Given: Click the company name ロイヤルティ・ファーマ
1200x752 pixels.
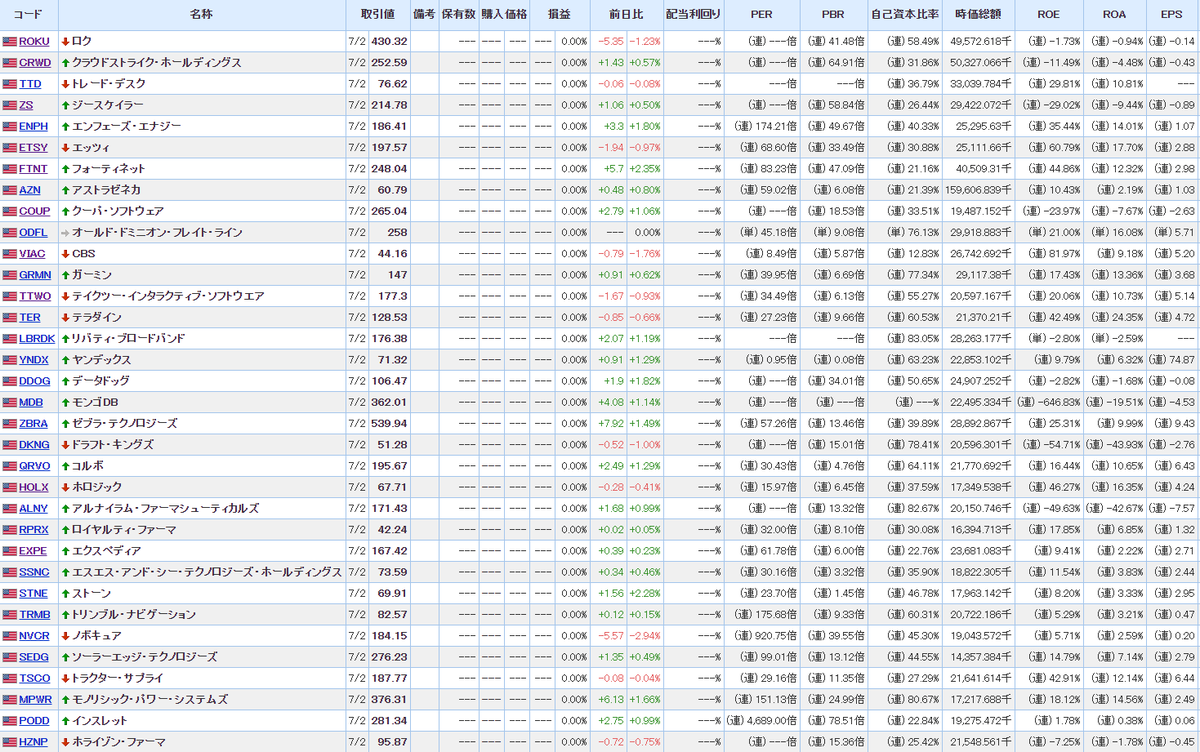Looking at the screenshot, I should [x=124, y=530].
